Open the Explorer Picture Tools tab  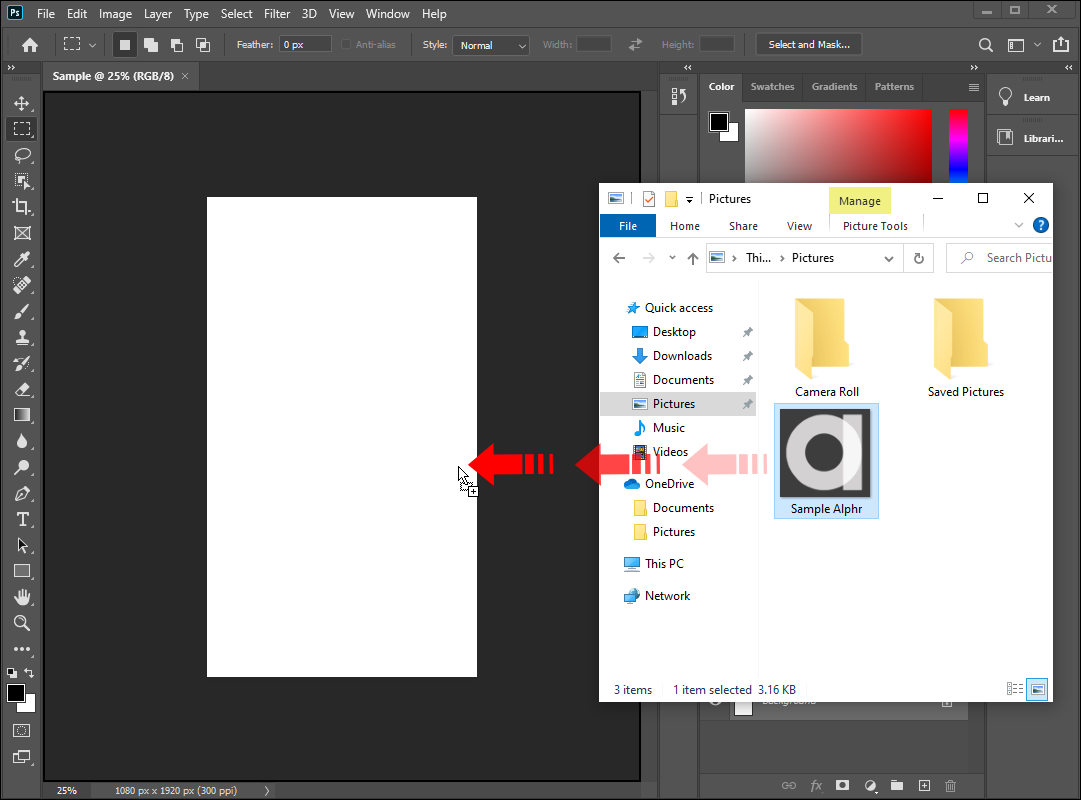pos(875,226)
